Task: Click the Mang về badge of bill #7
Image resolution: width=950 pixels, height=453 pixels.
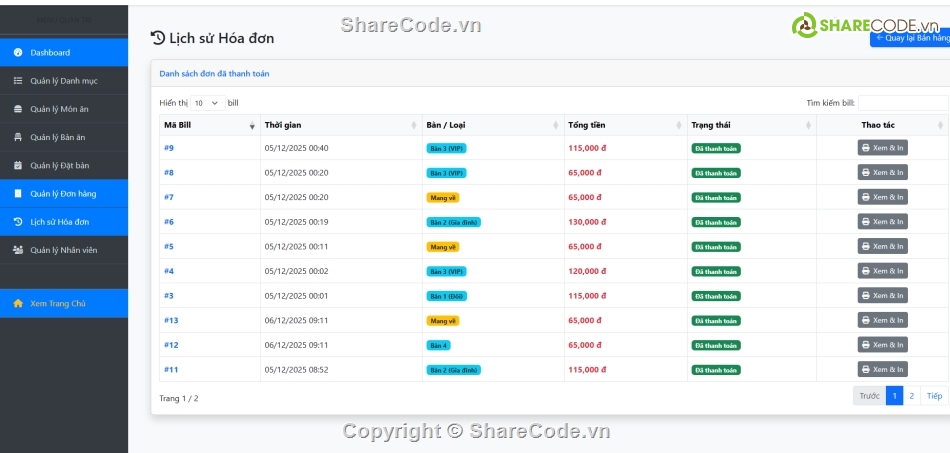Action: pos(443,197)
